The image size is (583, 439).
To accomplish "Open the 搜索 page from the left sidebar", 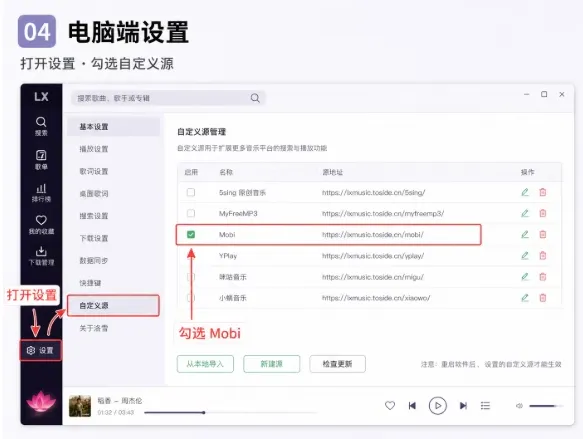I will tap(41, 126).
